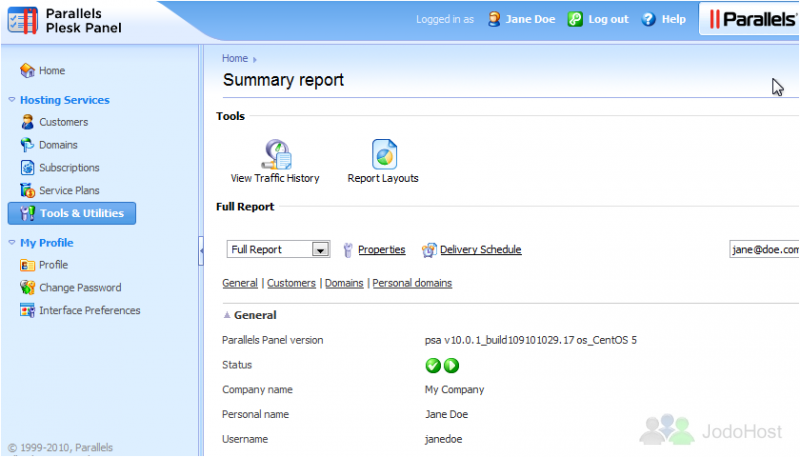Click the Home breadcrumb link
The width and height of the screenshot is (800, 457).
point(235,58)
